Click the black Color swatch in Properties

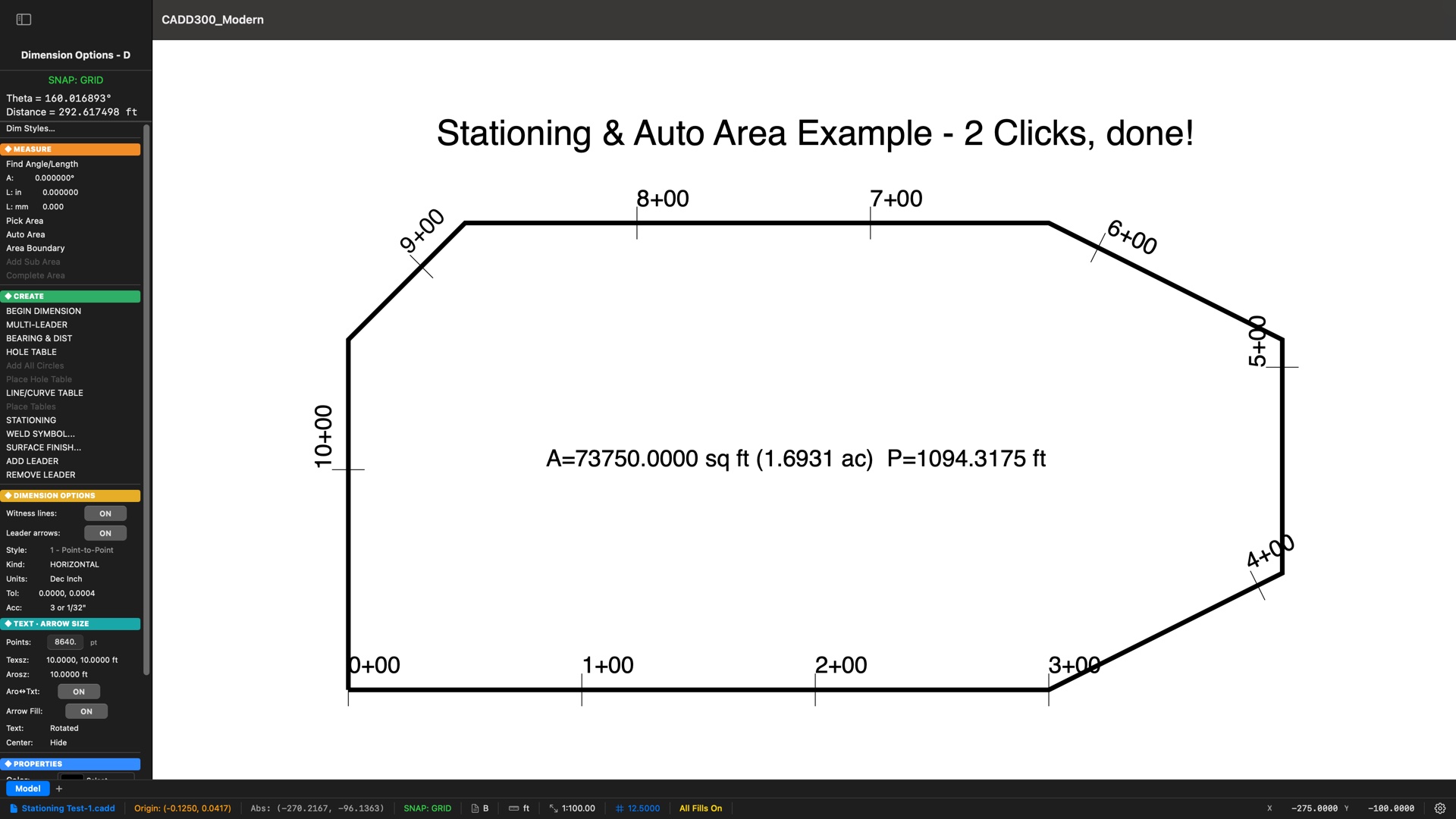pos(72,777)
